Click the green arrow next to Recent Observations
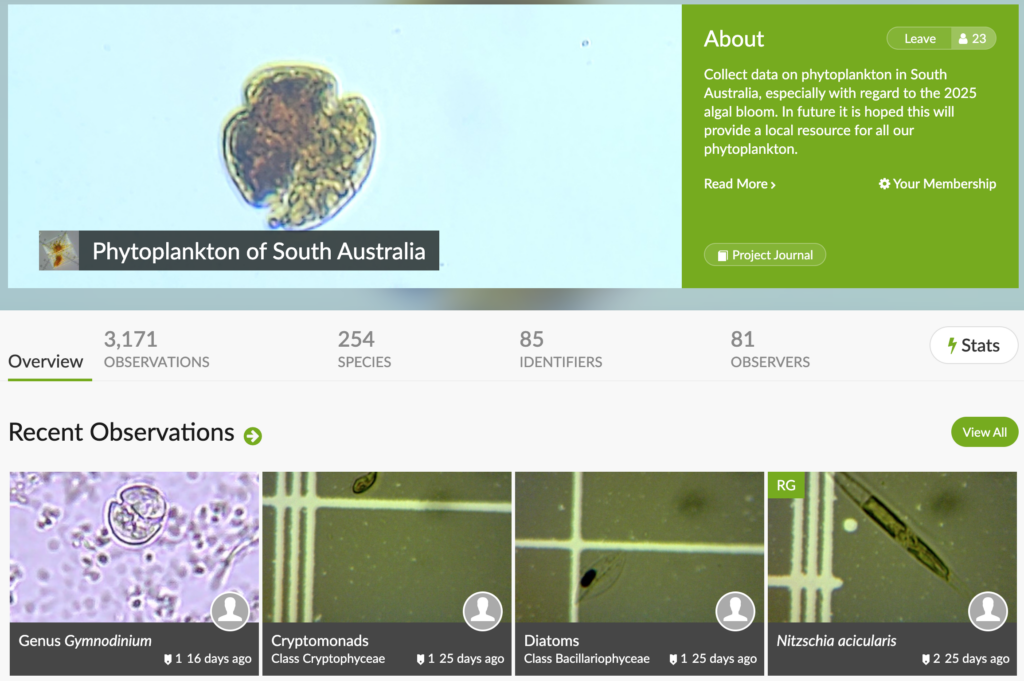 (x=253, y=435)
